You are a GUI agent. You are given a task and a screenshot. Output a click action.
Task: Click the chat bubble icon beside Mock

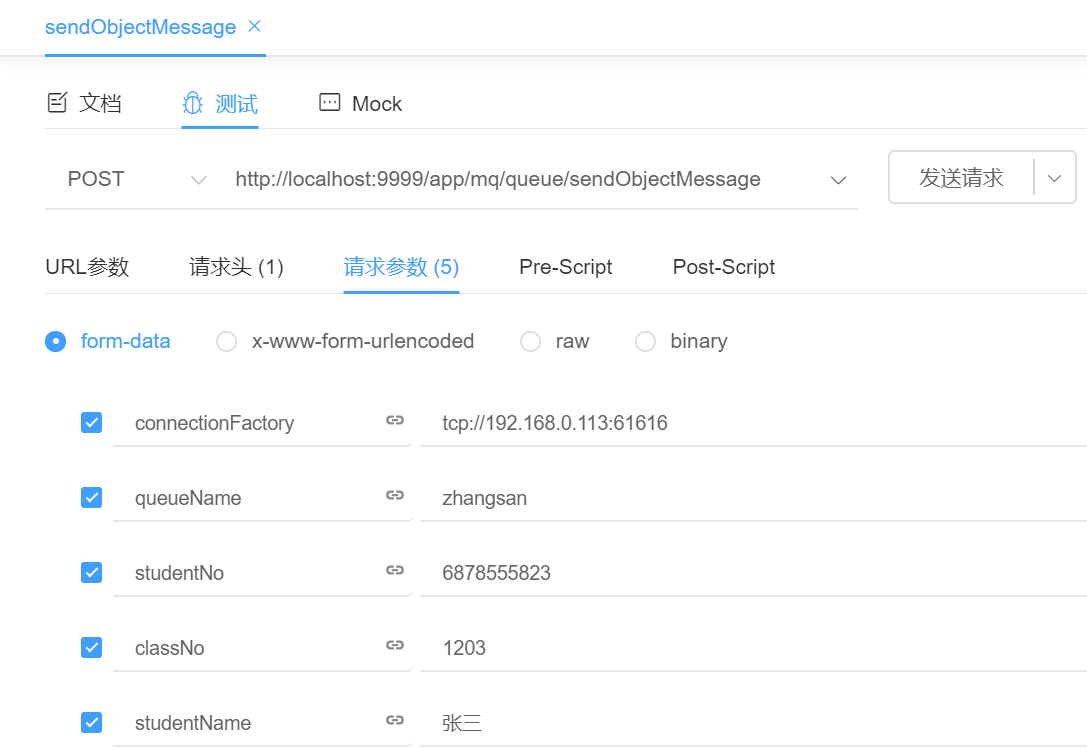[x=330, y=103]
